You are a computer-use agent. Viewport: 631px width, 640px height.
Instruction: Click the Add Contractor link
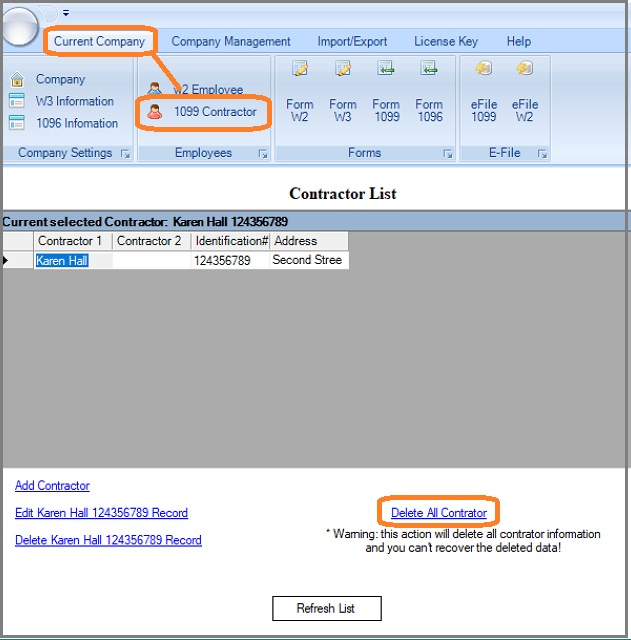click(x=52, y=486)
